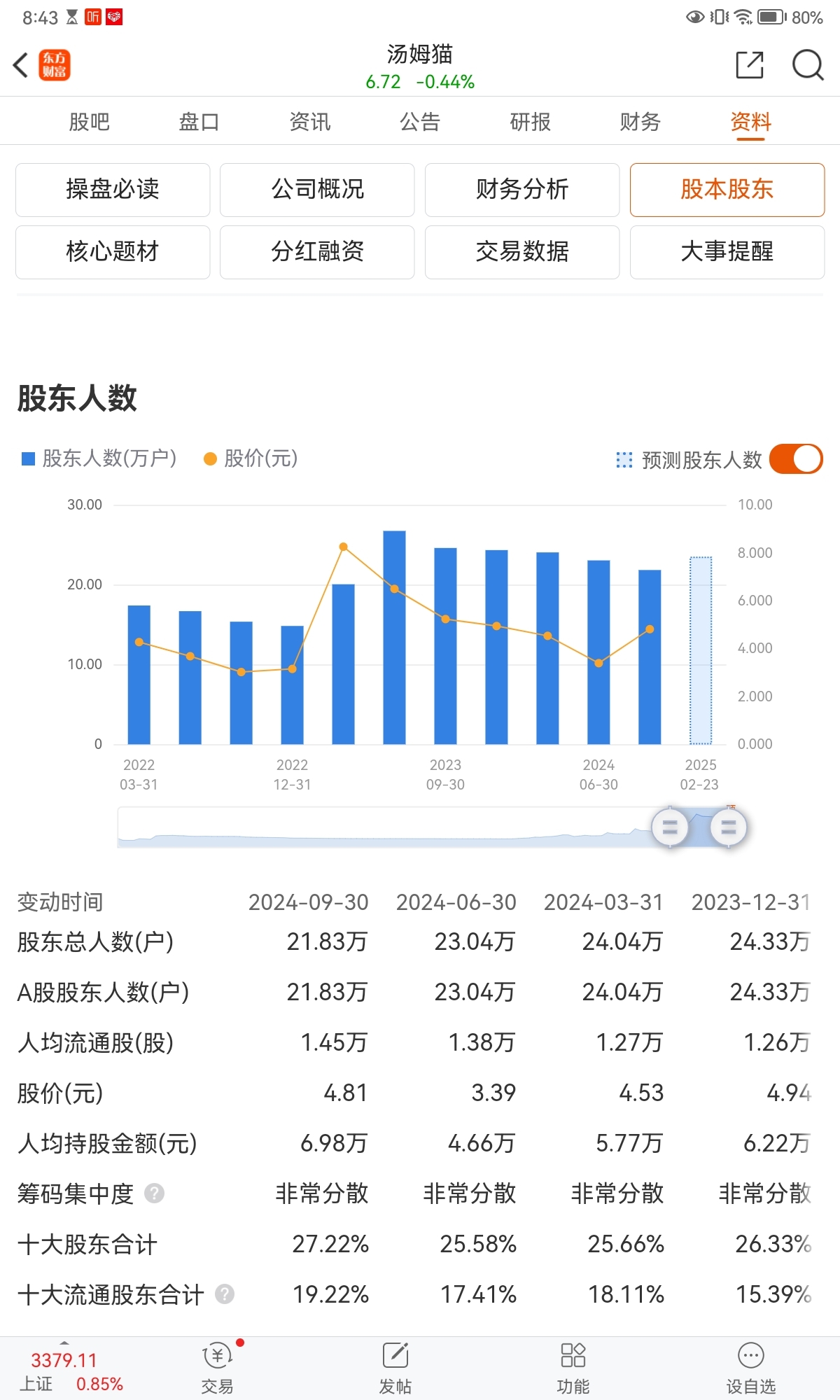840x1400 pixels.
Task: Grab the left range slider handle
Action: tap(670, 827)
